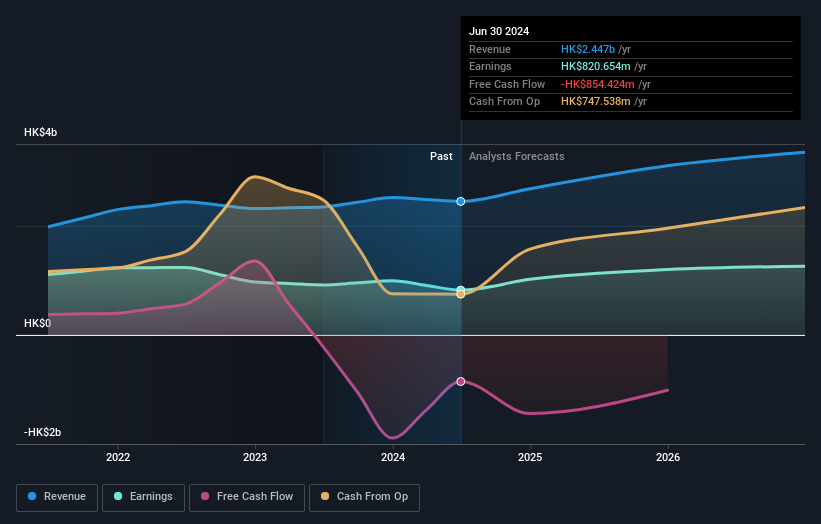Image resolution: width=821 pixels, height=524 pixels.
Task: Toggle the Earnings legend button
Action: pos(143,497)
